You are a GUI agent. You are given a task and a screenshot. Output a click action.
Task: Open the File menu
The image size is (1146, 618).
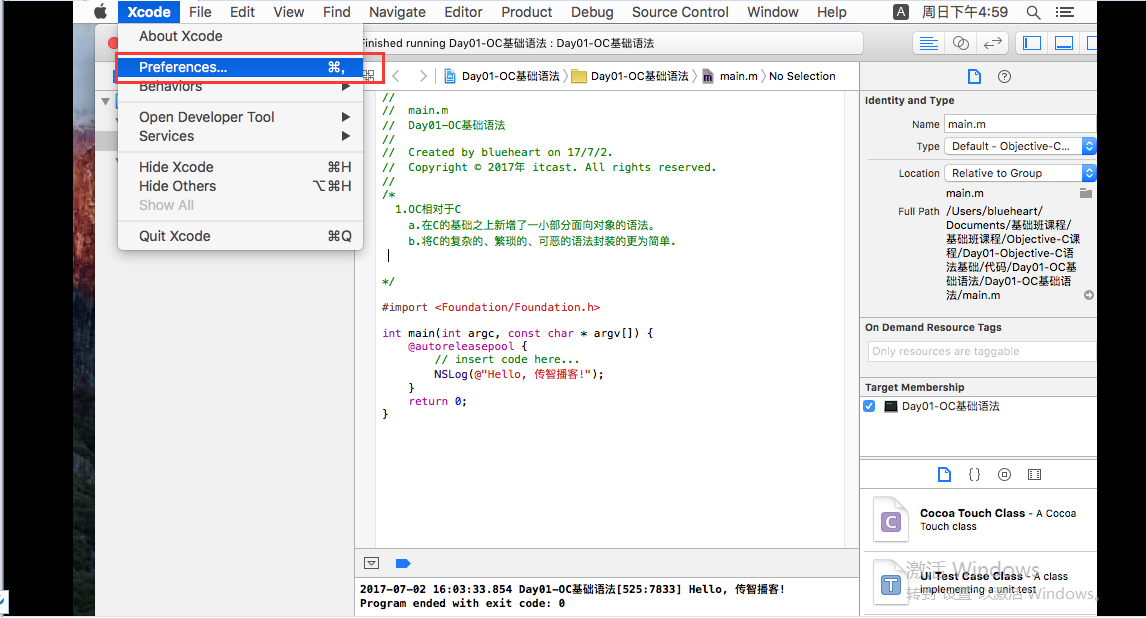(200, 12)
